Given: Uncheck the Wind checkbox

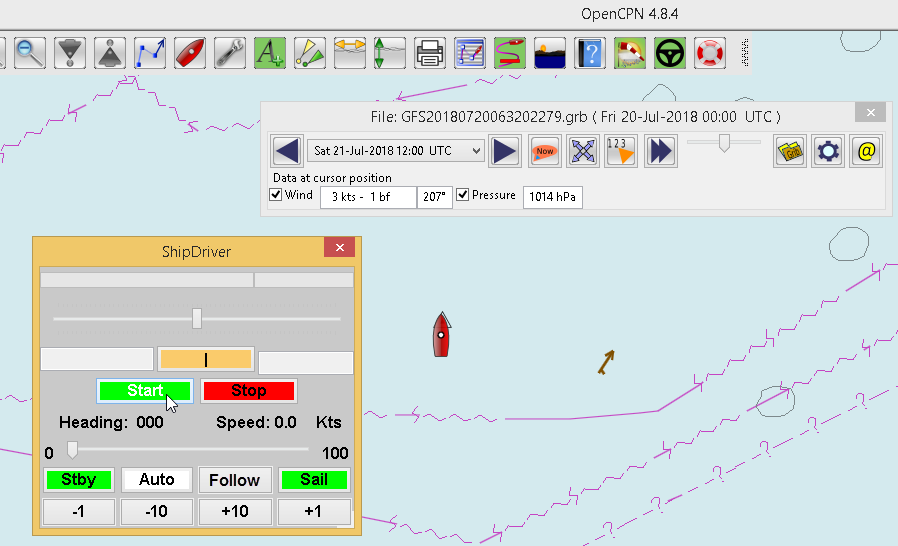Looking at the screenshot, I should coord(277,195).
